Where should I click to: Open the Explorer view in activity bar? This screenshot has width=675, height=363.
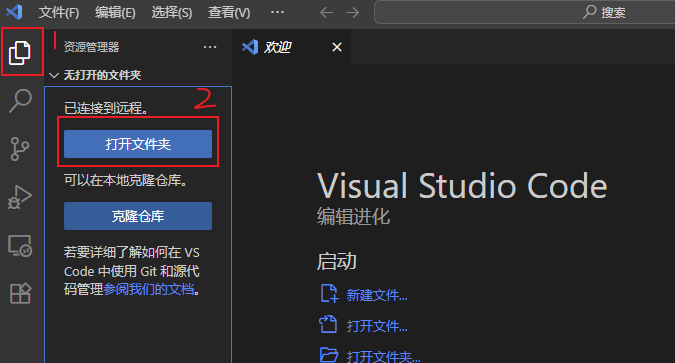point(20,53)
